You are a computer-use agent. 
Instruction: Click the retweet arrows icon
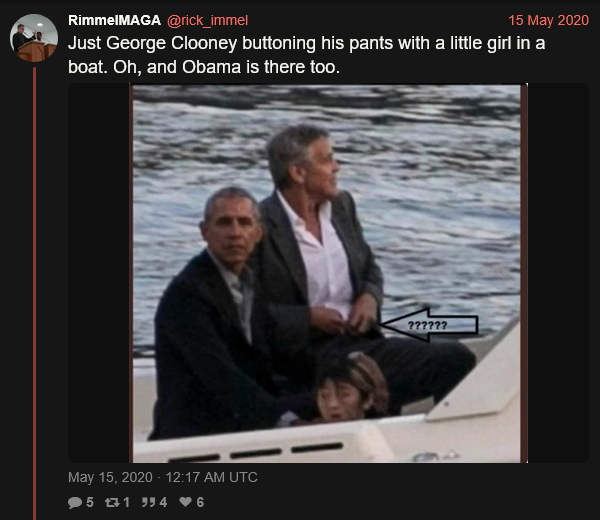pos(112,502)
